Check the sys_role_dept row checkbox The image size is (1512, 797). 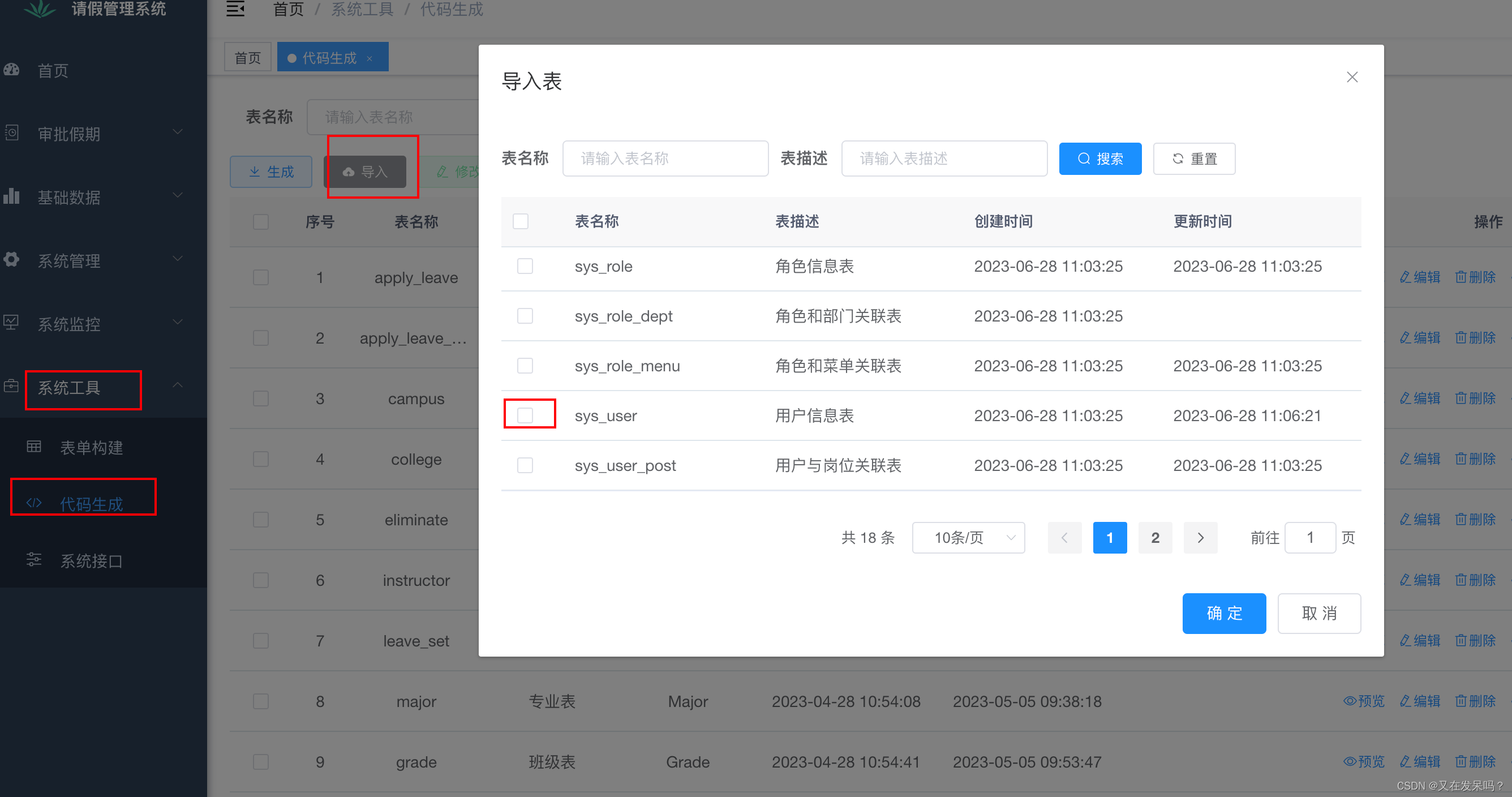(x=525, y=316)
